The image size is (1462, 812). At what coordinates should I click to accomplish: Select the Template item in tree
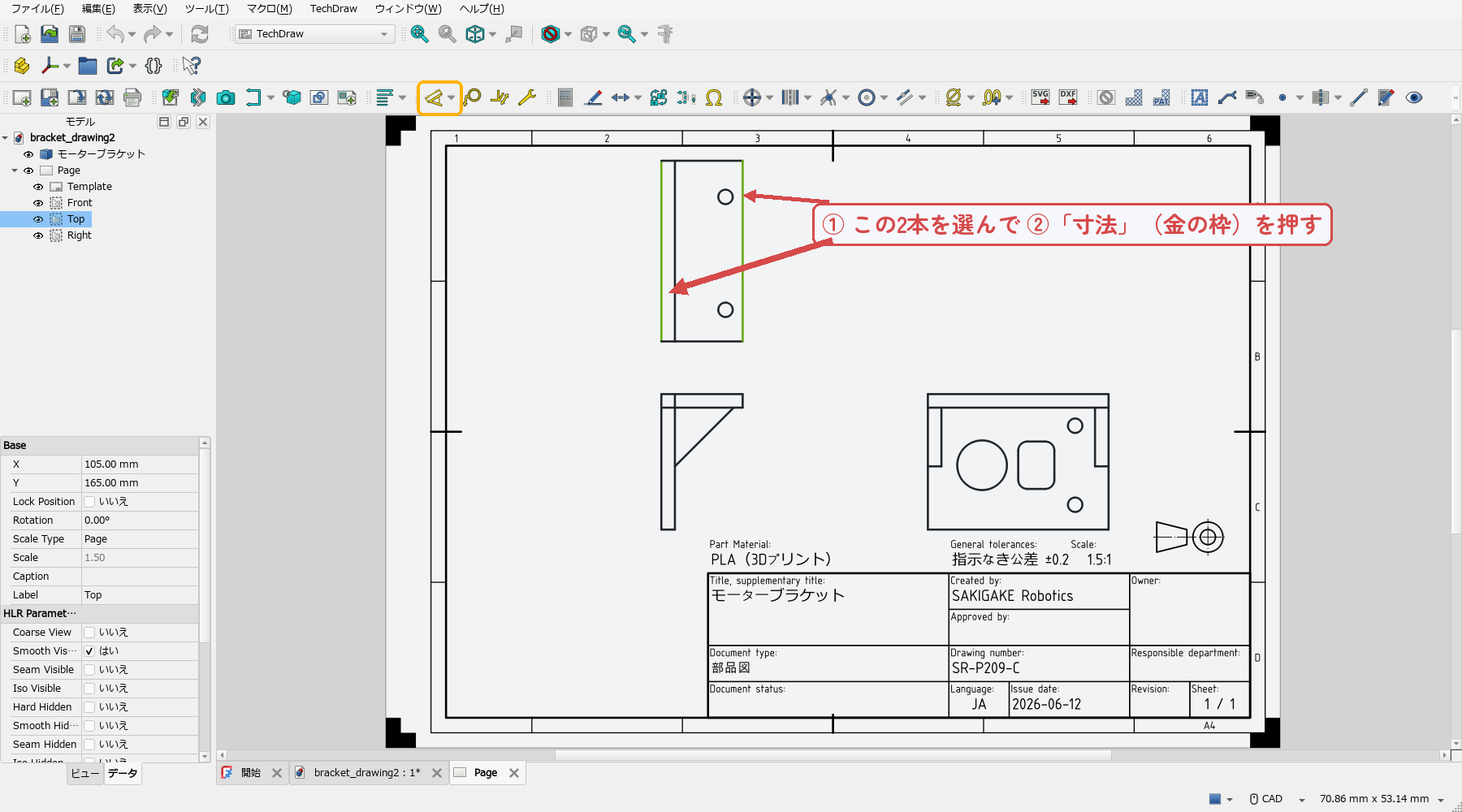pyautogui.click(x=89, y=187)
